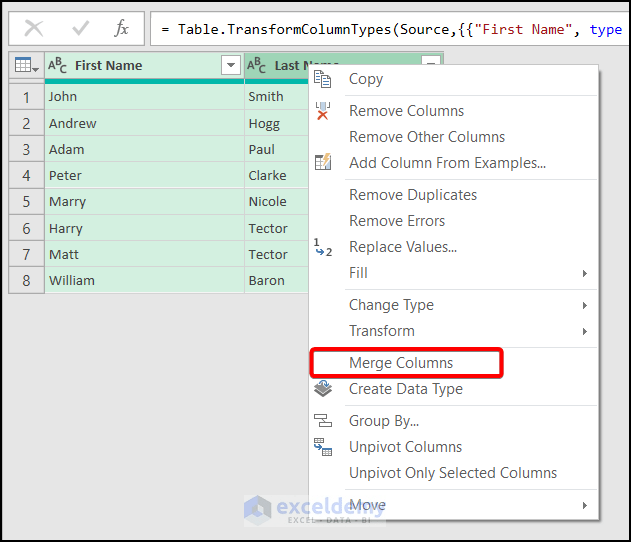Select Merge Columns option
Screen dimensions: 631x542
[x=454, y=363]
